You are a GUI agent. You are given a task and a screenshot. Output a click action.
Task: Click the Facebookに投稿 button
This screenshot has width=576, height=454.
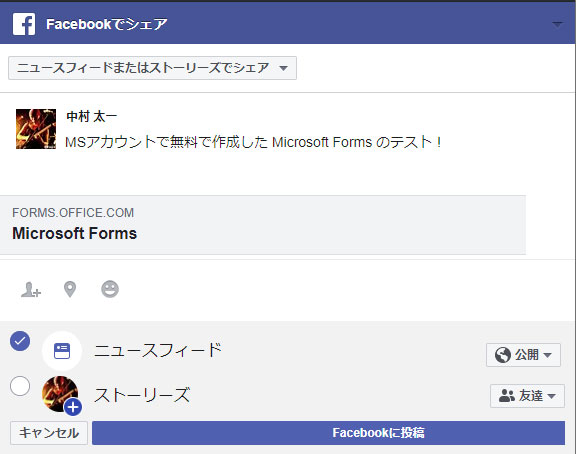[328, 433]
